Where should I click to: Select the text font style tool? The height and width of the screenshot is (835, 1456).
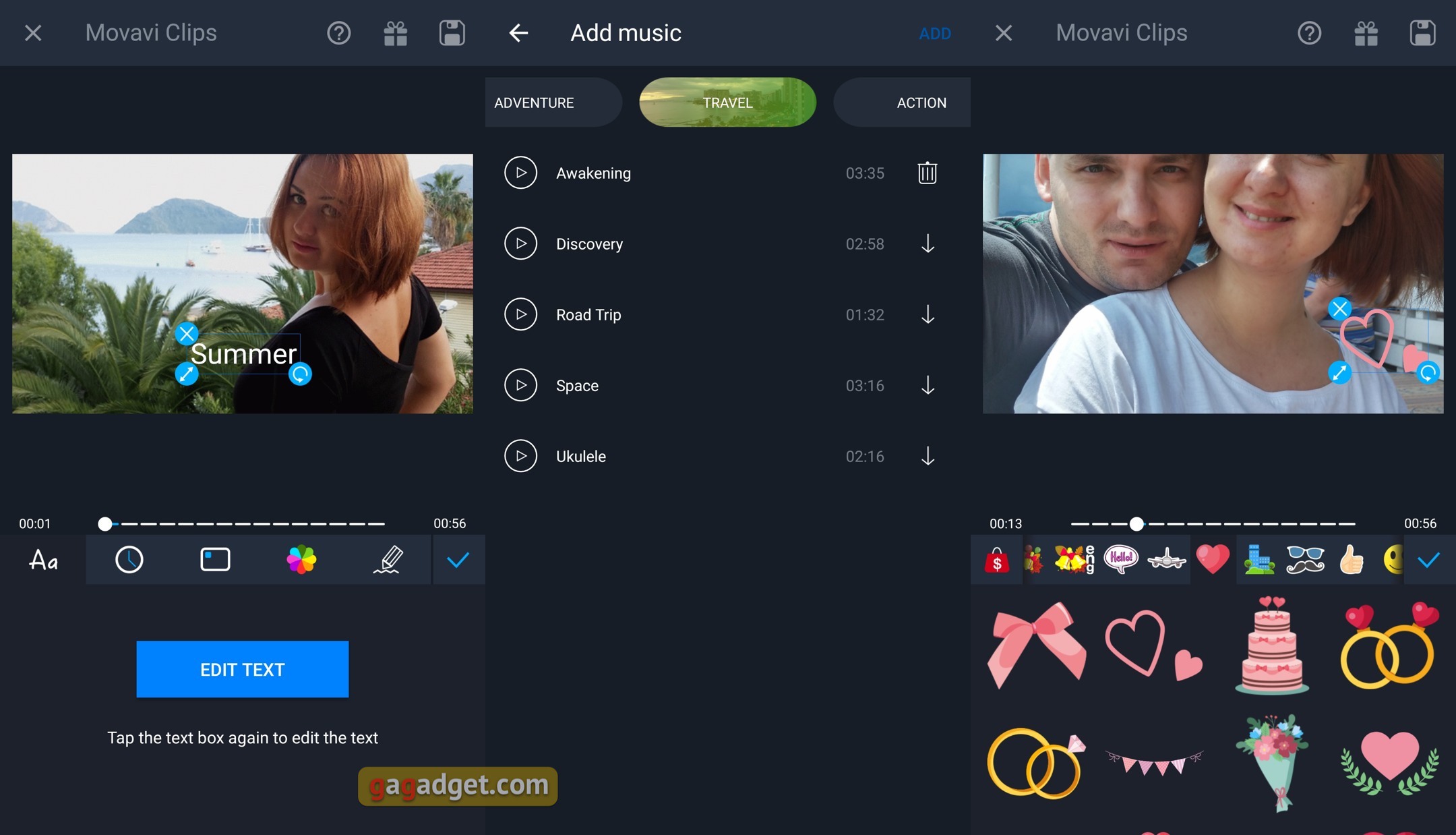coord(43,559)
